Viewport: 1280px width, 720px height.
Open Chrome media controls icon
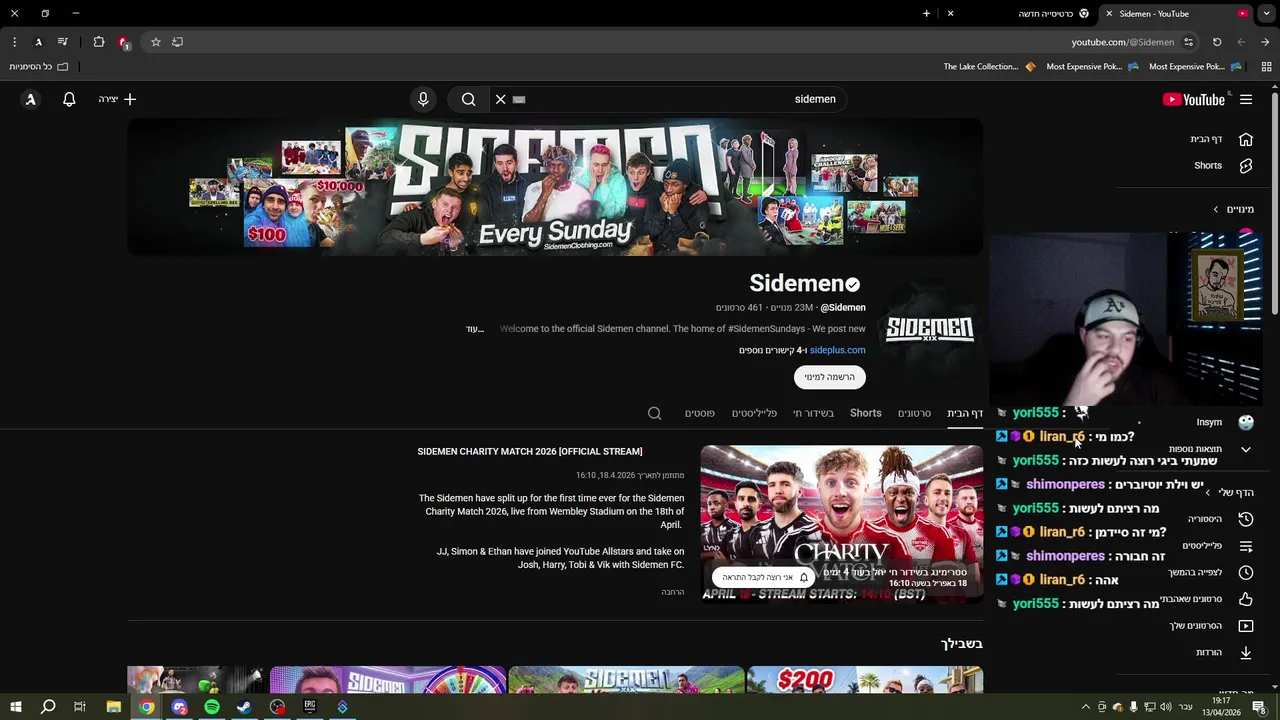tap(63, 42)
